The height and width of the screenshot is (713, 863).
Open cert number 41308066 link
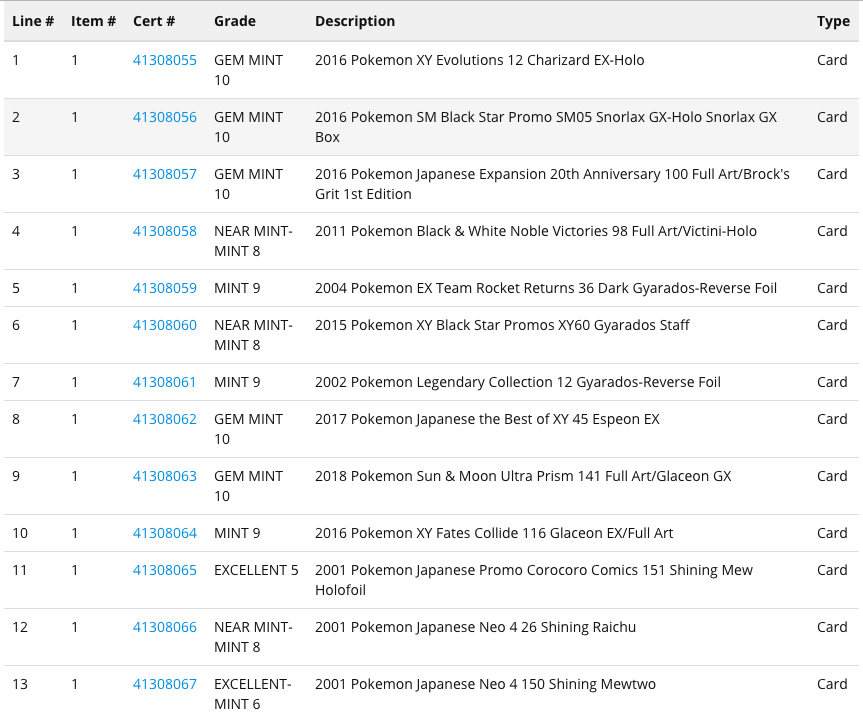pos(165,628)
